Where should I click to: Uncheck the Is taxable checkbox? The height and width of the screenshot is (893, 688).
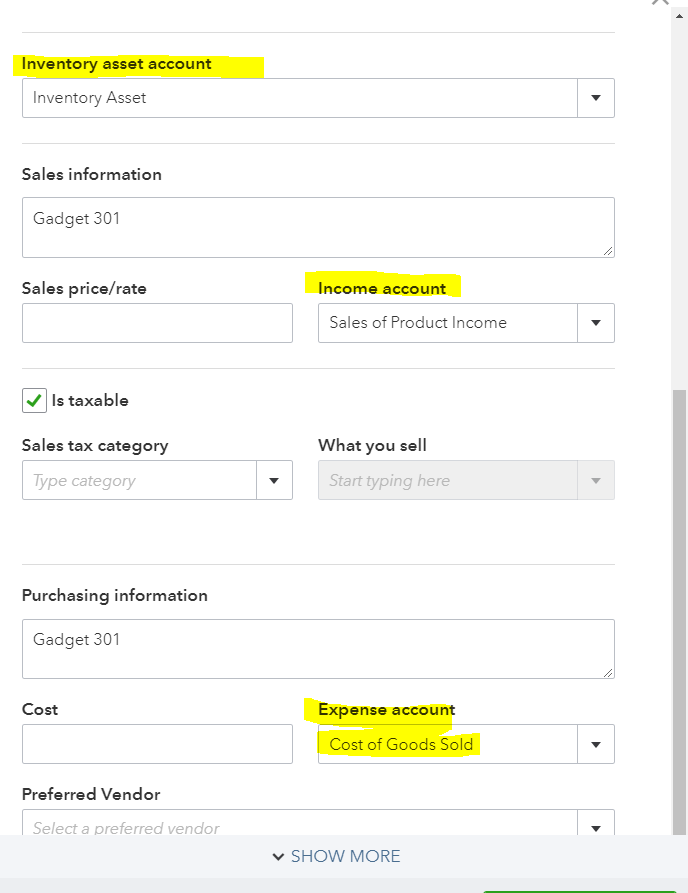pos(35,401)
